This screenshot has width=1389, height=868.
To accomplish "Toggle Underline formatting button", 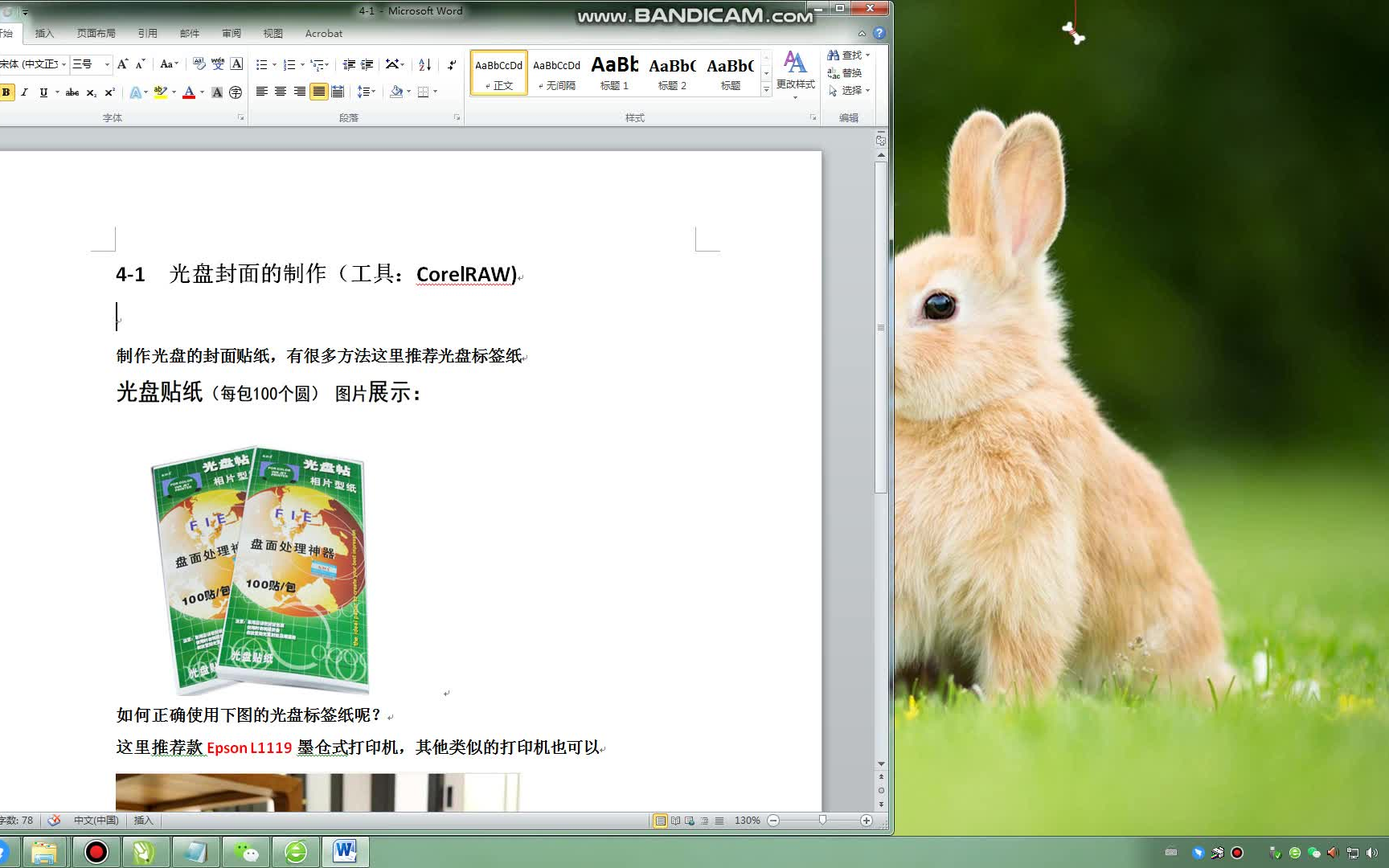I will coord(43,92).
